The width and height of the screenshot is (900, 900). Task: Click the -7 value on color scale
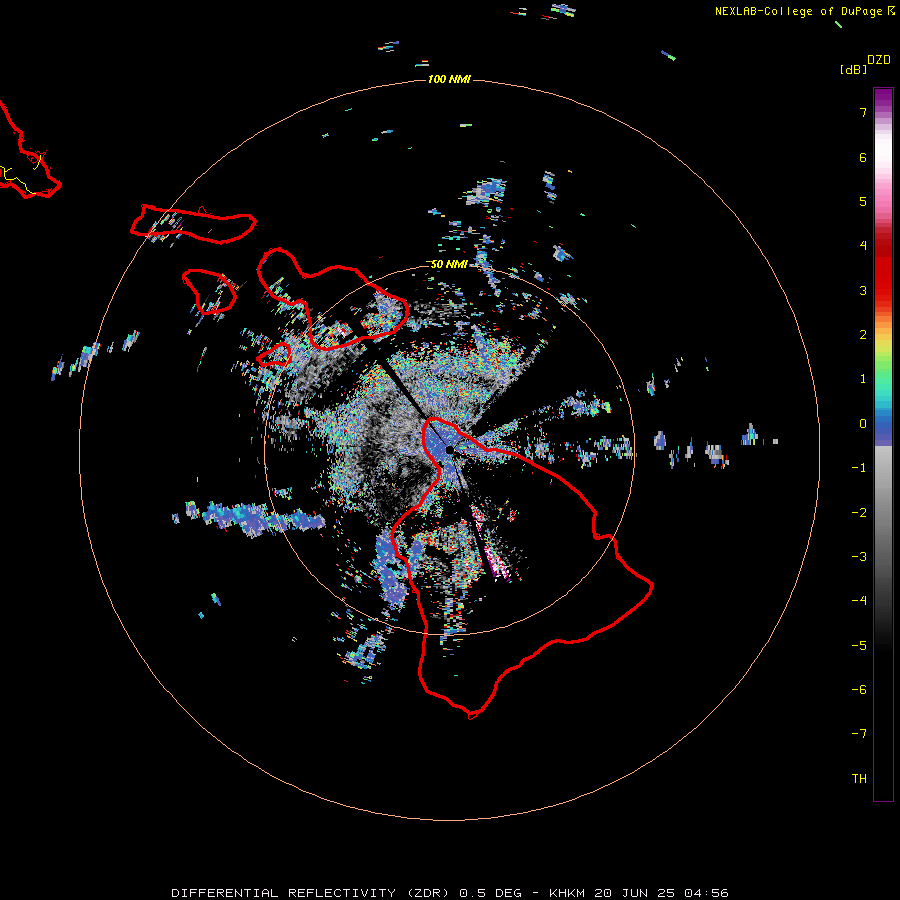(859, 734)
